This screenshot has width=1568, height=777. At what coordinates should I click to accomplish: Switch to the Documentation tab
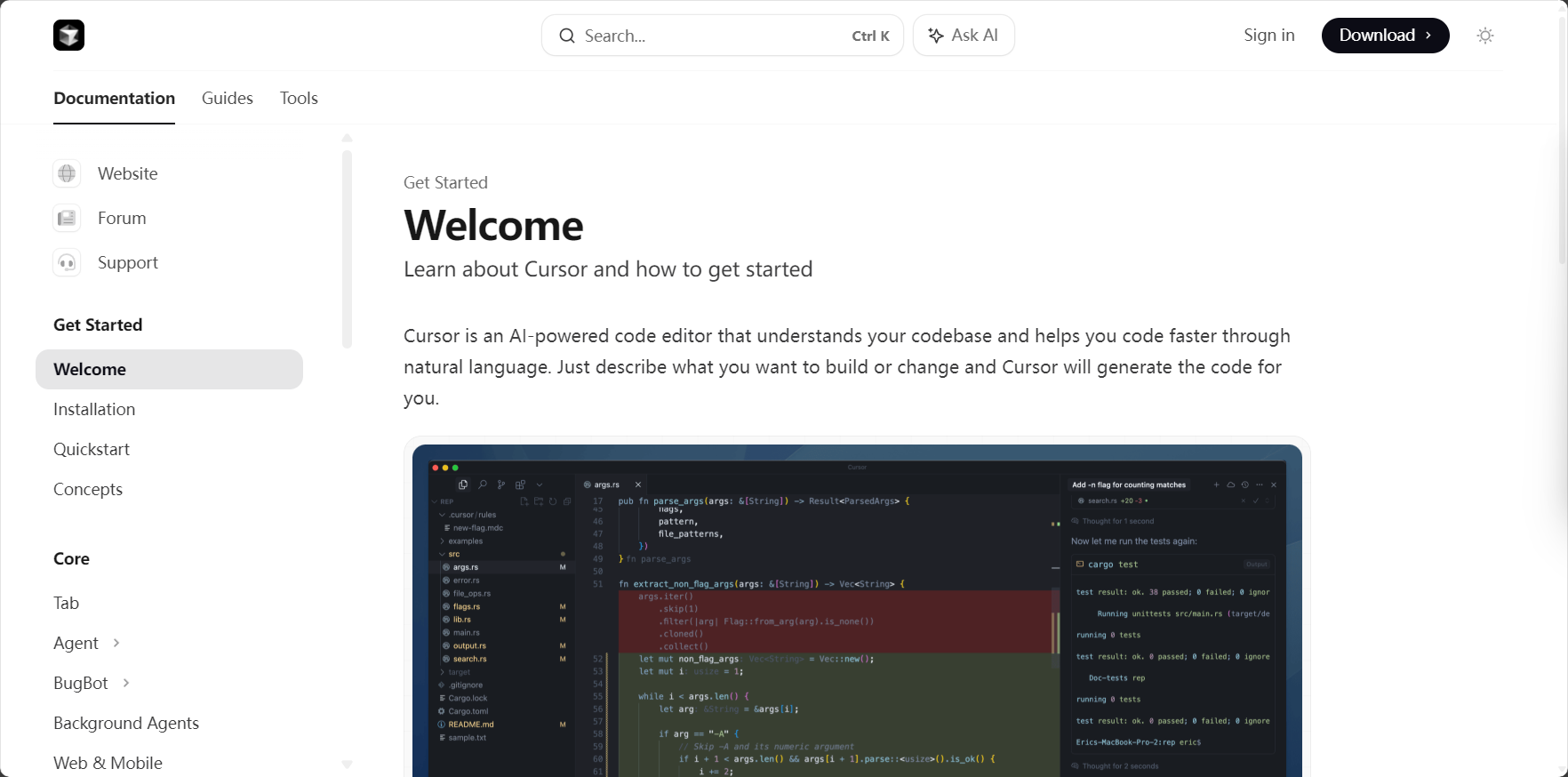pyautogui.click(x=114, y=98)
